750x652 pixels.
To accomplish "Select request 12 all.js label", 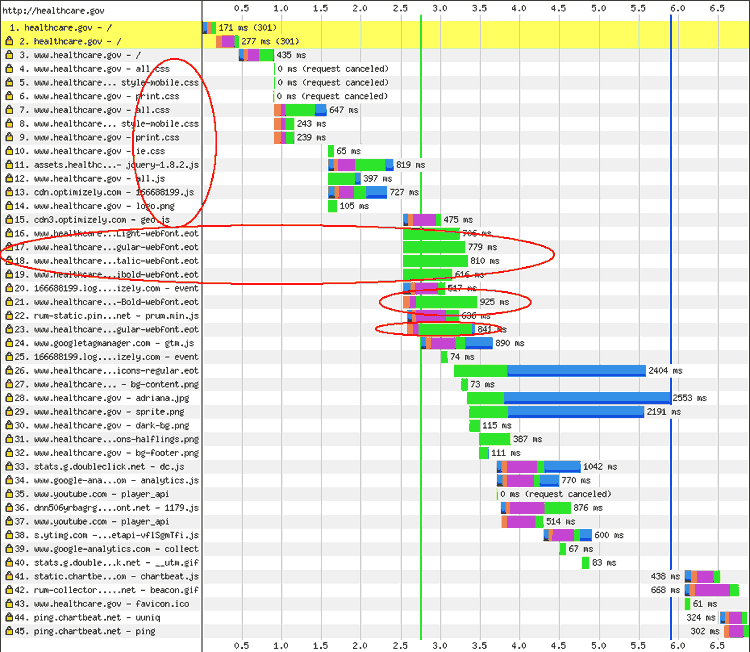I will (90, 179).
